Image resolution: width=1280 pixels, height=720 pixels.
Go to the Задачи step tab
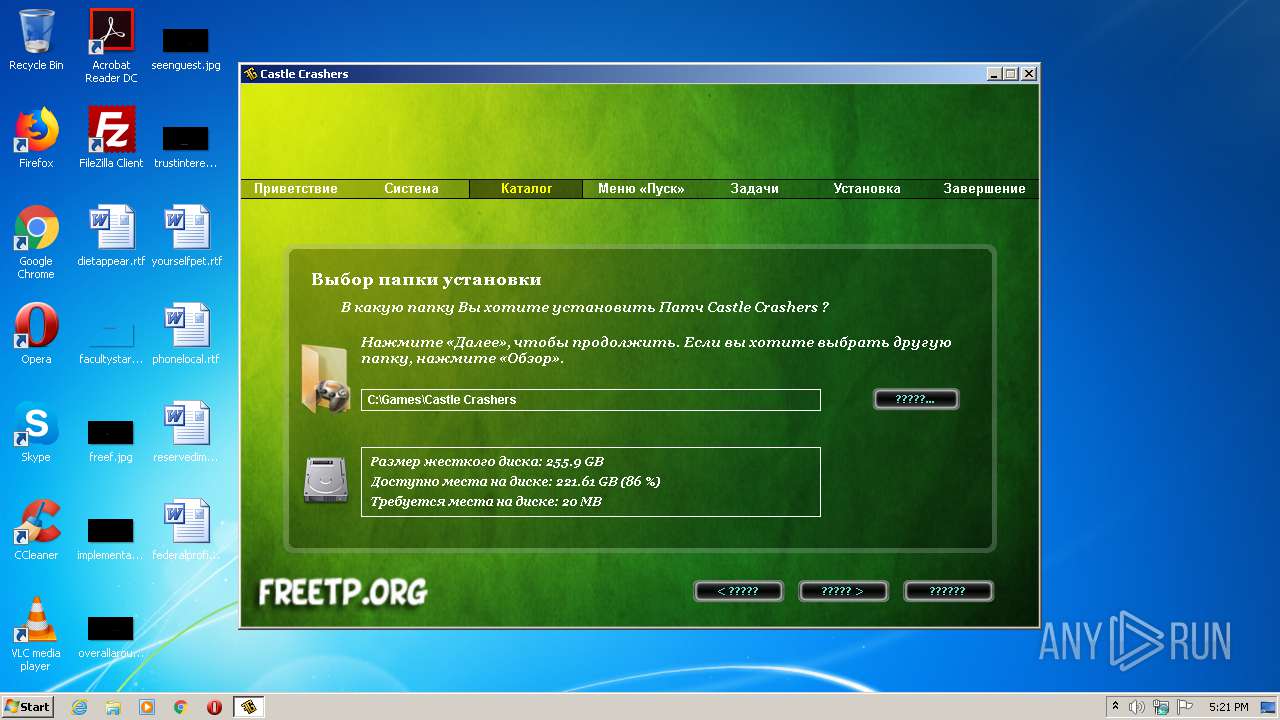coord(754,188)
